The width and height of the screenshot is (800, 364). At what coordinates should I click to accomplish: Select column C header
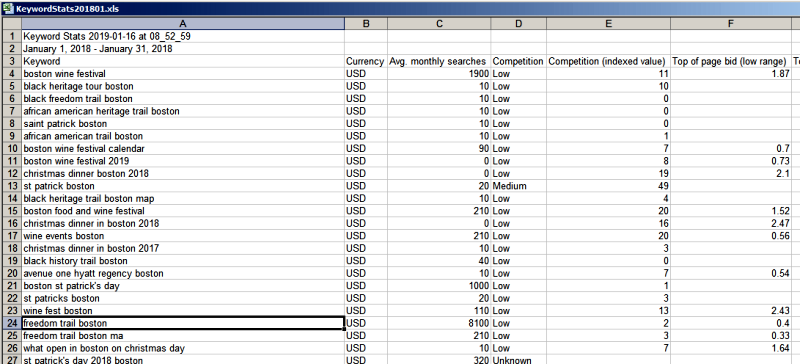(x=439, y=24)
